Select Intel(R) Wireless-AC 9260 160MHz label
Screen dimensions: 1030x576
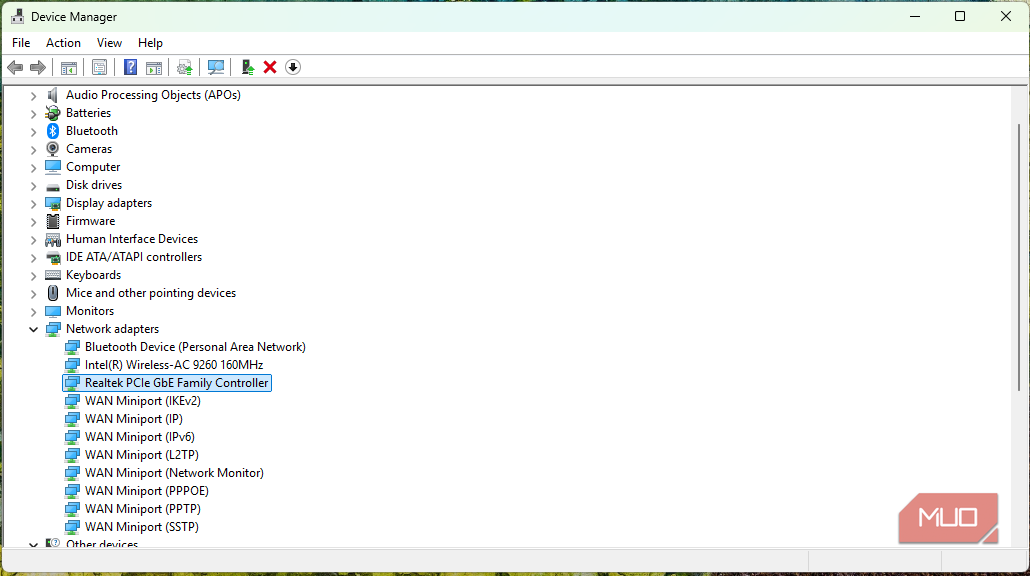coord(174,365)
